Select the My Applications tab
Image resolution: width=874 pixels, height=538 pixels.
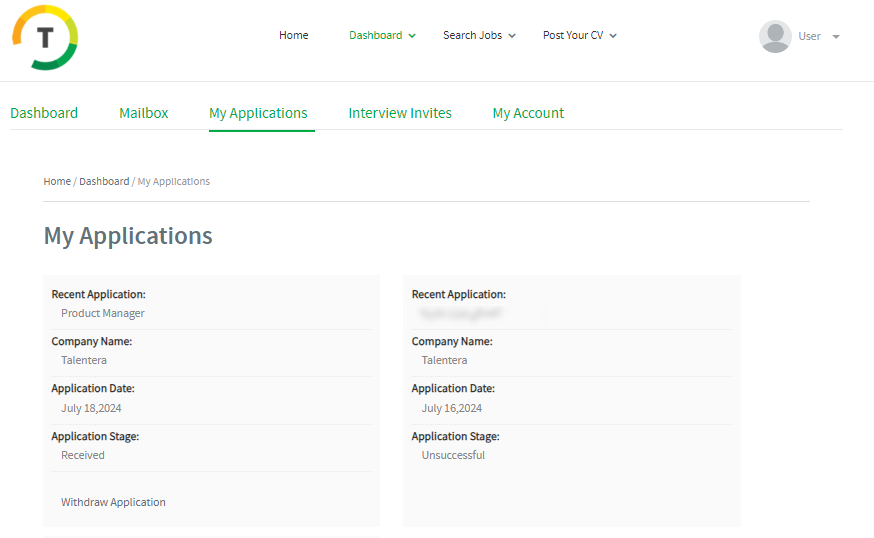click(258, 113)
